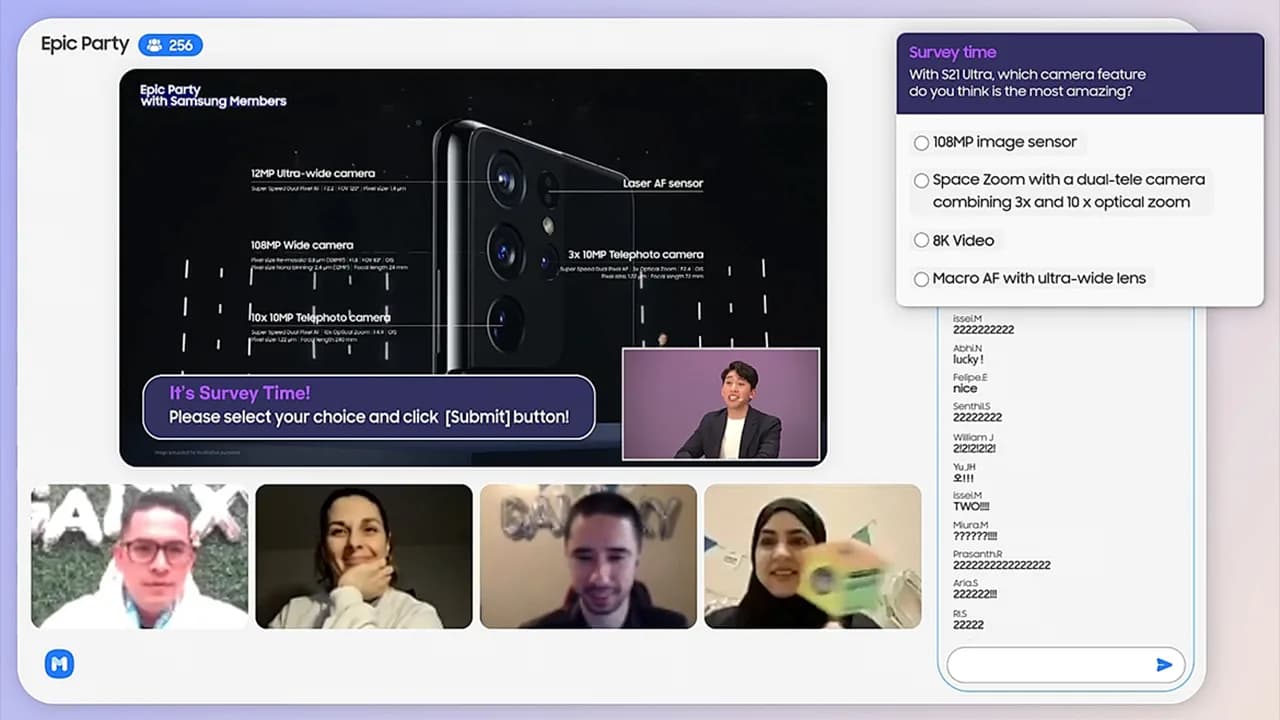This screenshot has height=720, width=1280.
Task: Click Prasanth.R's chat message of 2s
Action: [1001, 565]
